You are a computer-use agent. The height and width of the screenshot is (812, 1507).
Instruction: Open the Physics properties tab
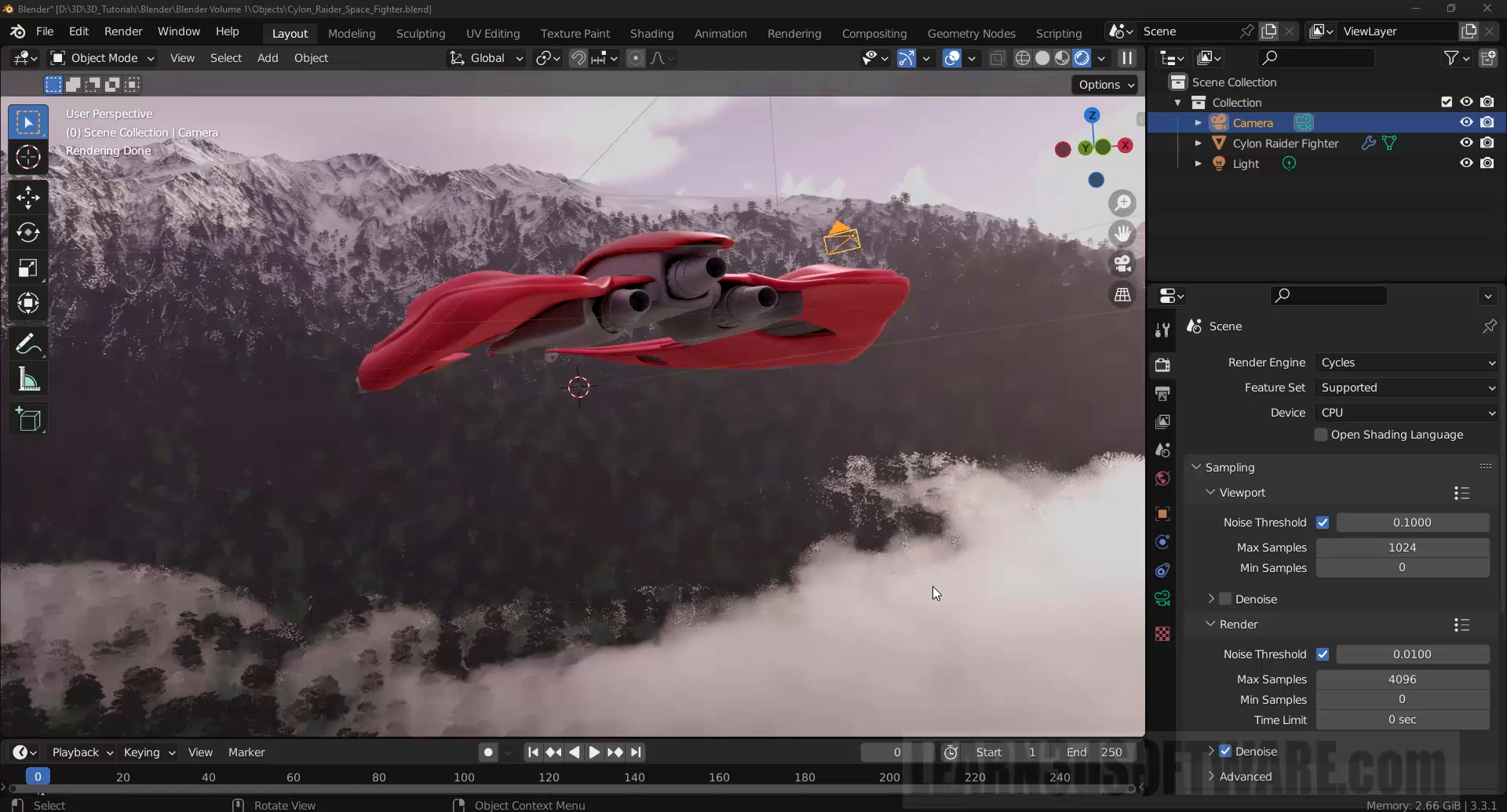coord(1162,542)
